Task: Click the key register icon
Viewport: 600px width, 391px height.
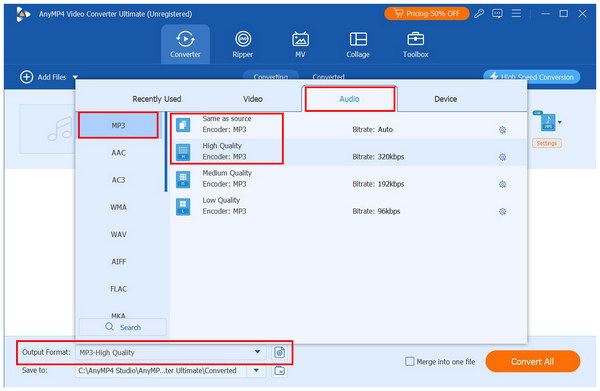Action: [479, 14]
